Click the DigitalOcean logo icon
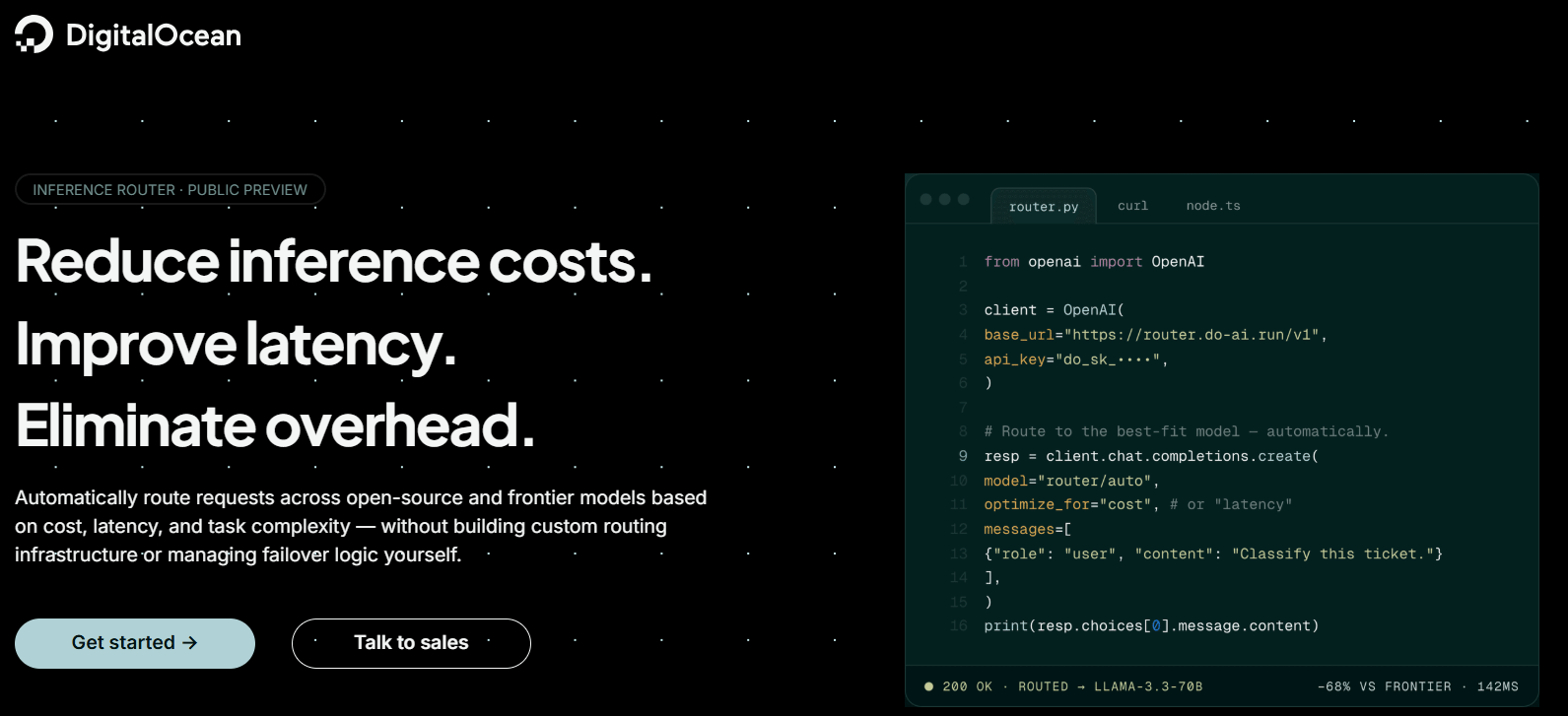The width and height of the screenshot is (1568, 716). (x=34, y=34)
